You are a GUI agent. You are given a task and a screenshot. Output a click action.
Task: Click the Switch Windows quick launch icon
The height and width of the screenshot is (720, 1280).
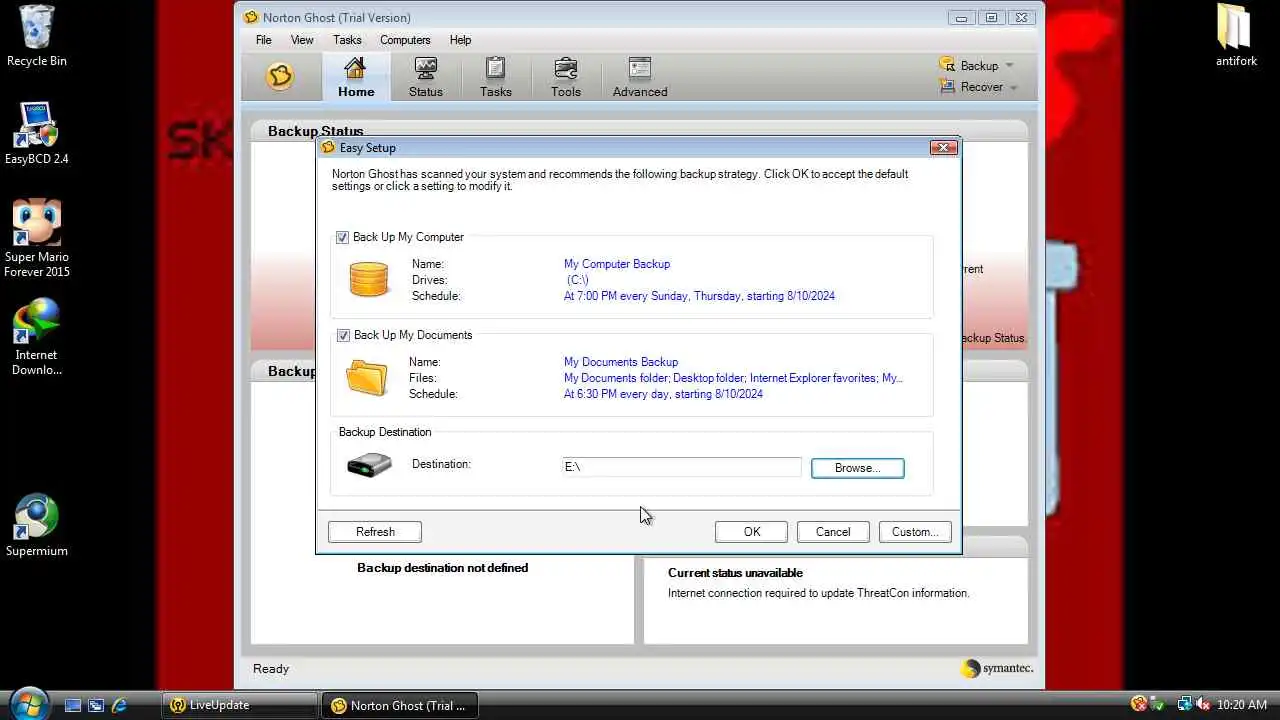tap(96, 705)
